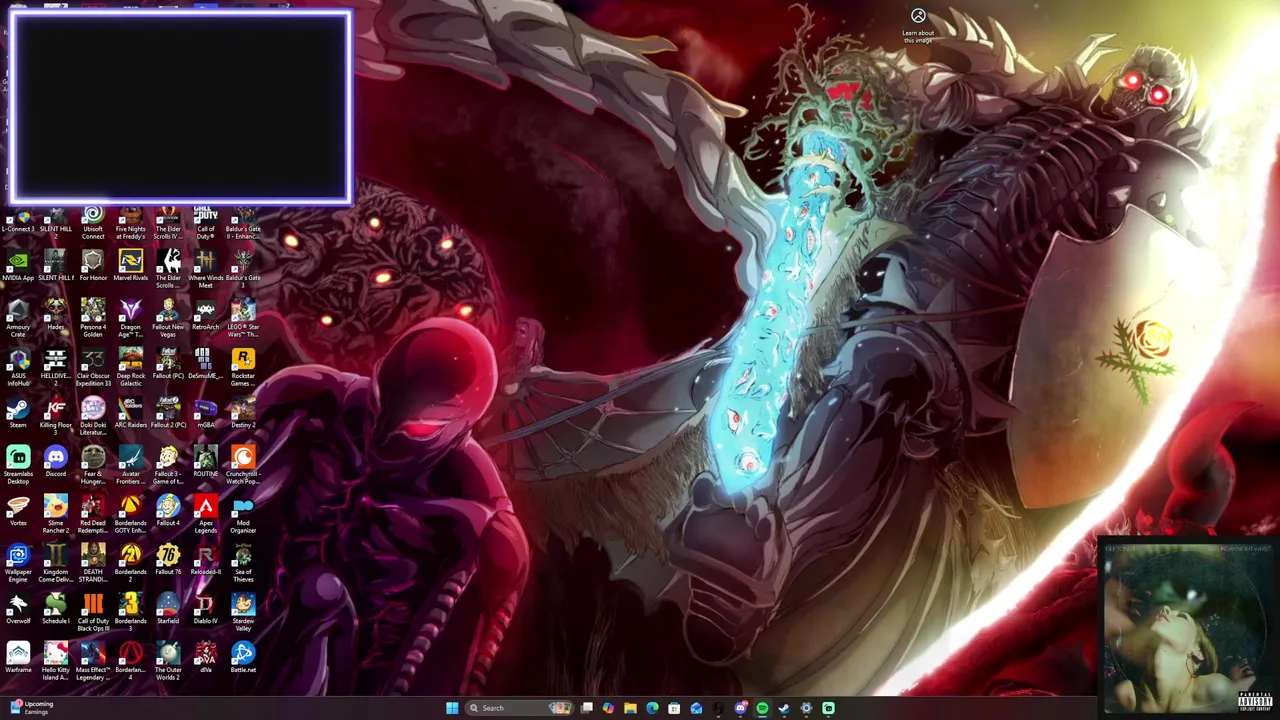Image resolution: width=1280 pixels, height=720 pixels.
Task: Open the Battle.net desktop shortcut
Action: [243, 658]
